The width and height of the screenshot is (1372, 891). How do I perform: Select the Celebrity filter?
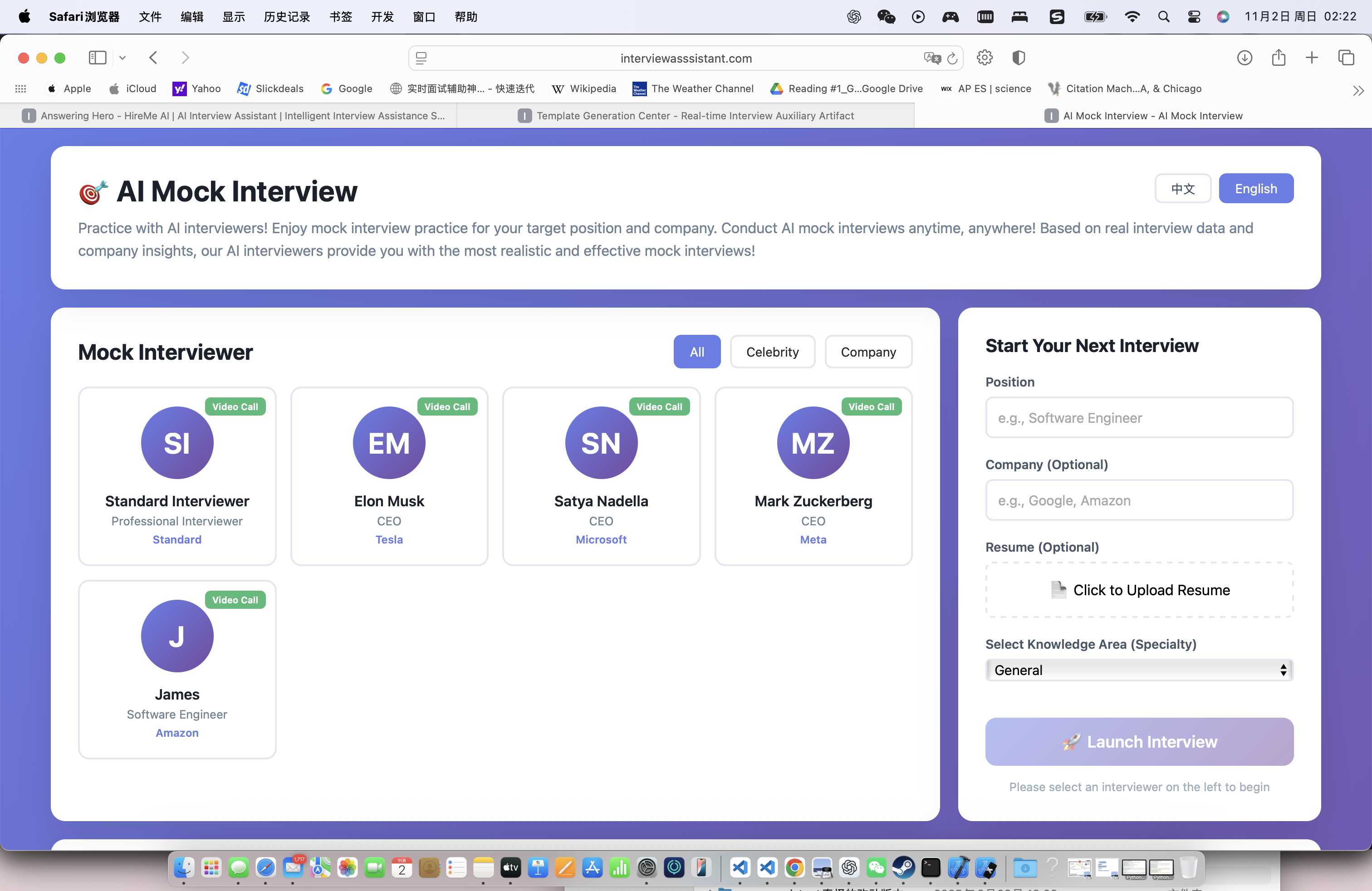coord(772,352)
